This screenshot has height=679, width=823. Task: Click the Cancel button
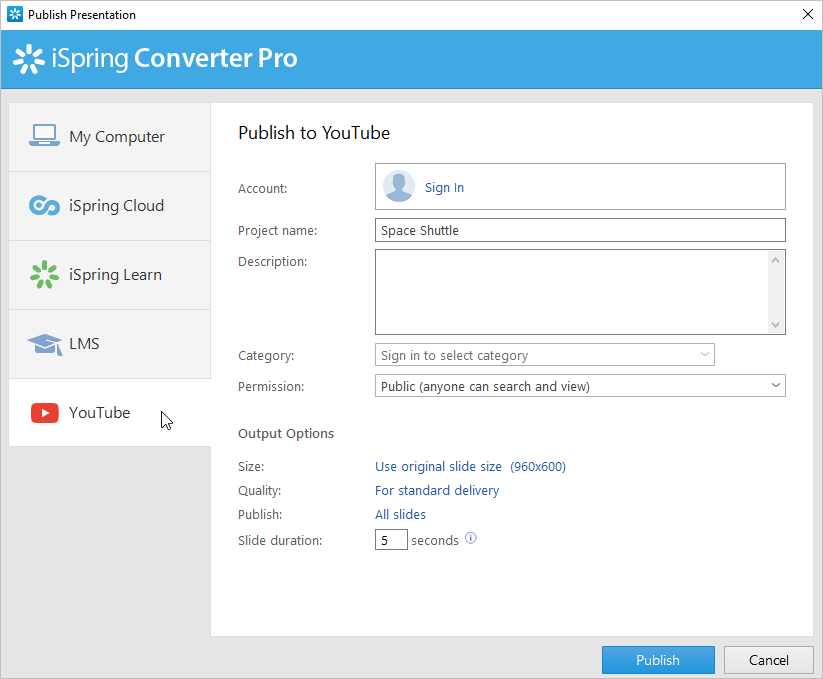[768, 660]
